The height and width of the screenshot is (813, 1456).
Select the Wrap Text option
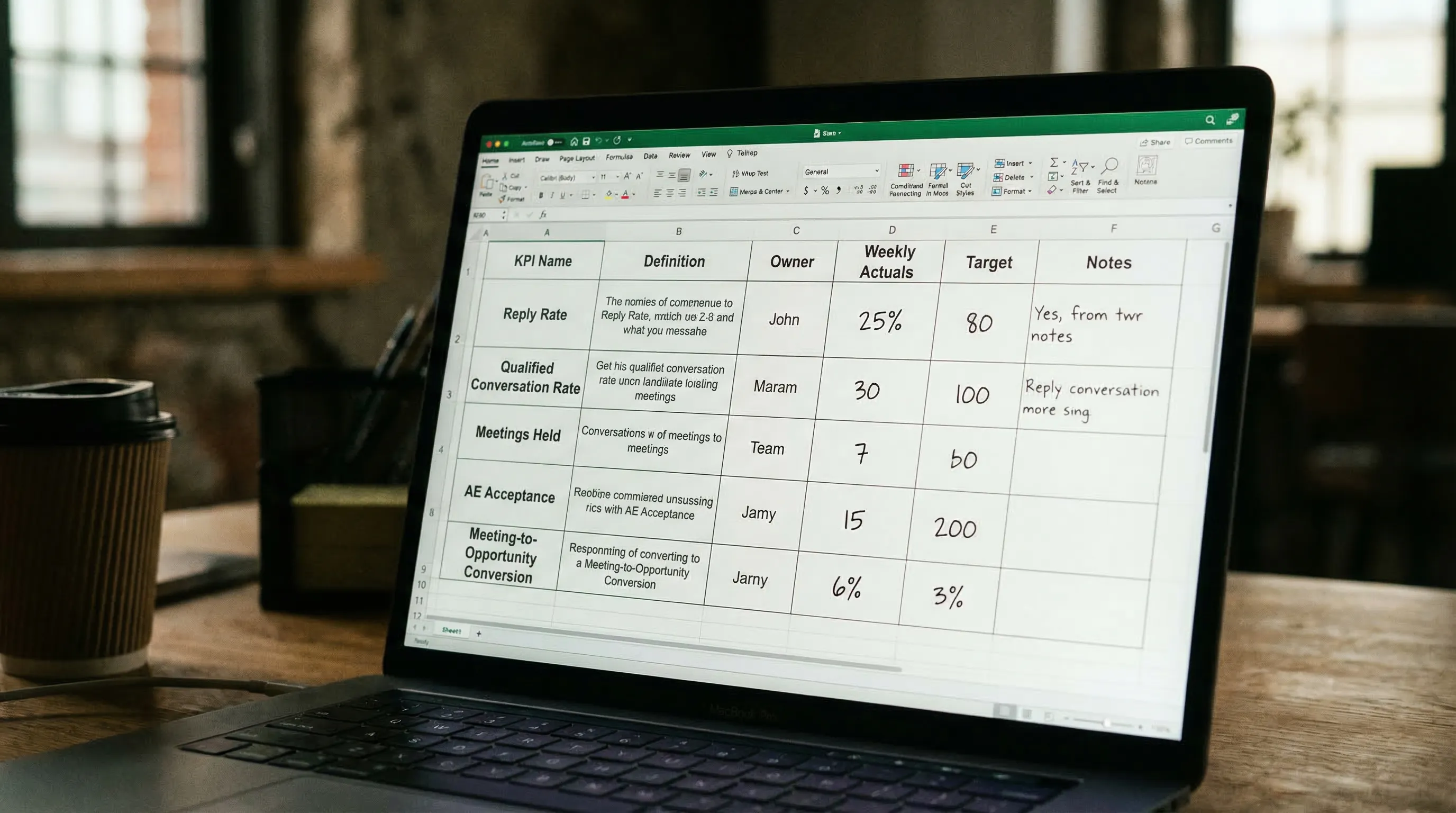[x=752, y=173]
